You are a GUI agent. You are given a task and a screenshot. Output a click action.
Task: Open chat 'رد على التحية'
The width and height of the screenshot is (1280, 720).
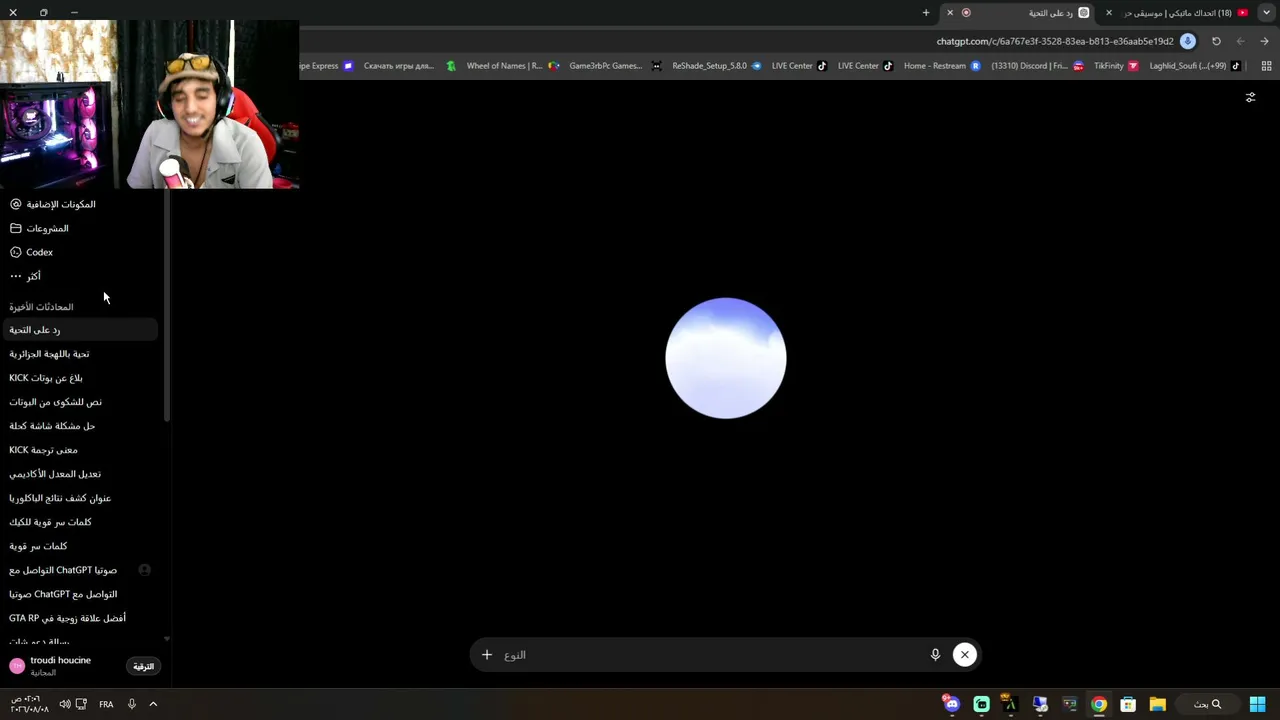point(80,330)
